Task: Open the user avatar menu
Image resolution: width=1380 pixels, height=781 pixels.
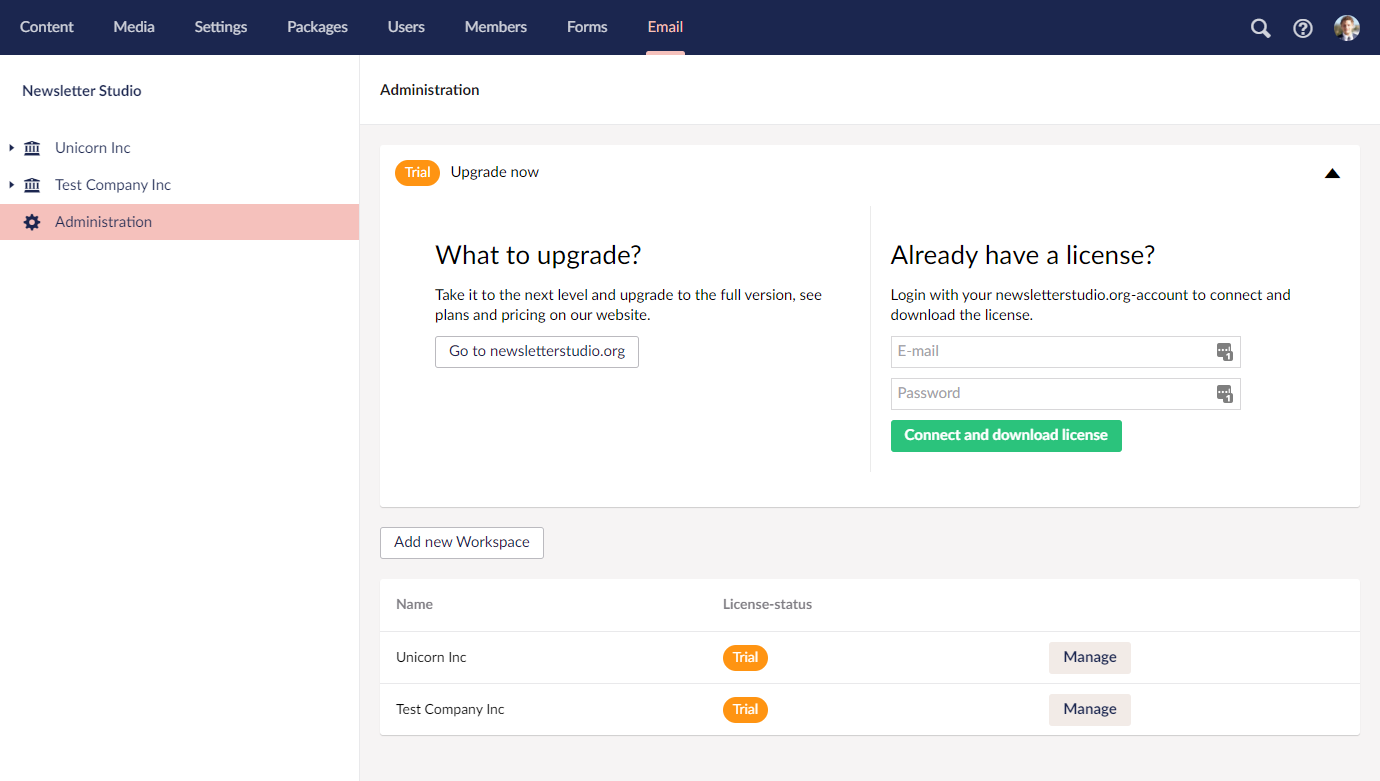Action: coord(1347,28)
